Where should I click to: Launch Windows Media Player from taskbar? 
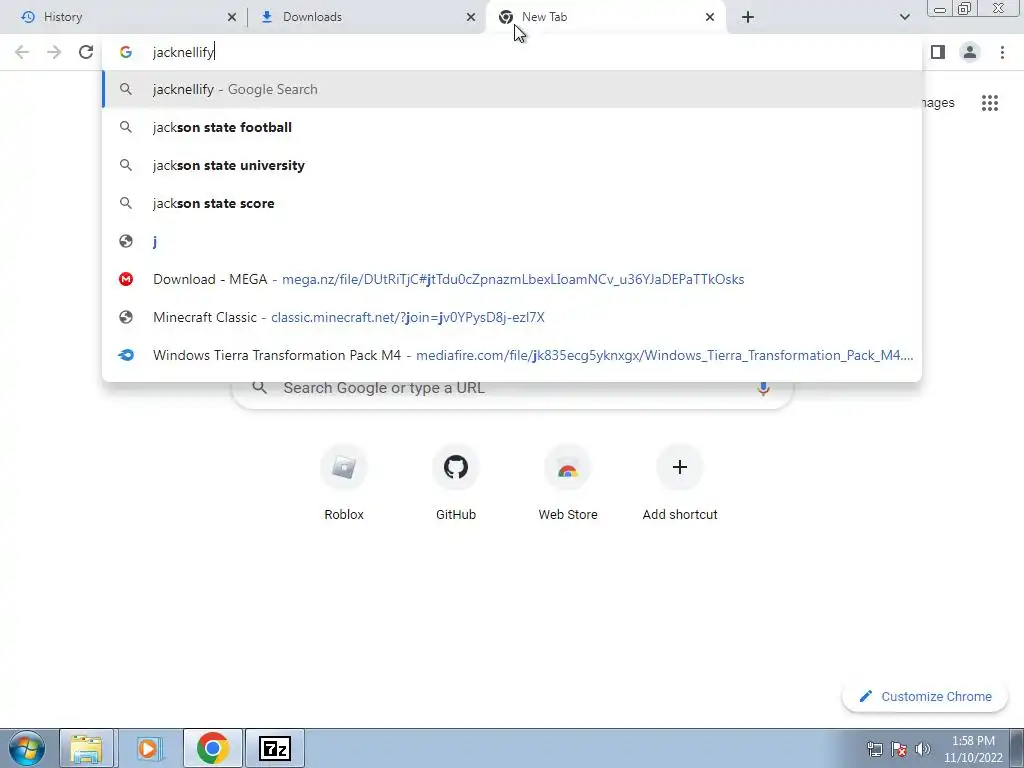[148, 748]
